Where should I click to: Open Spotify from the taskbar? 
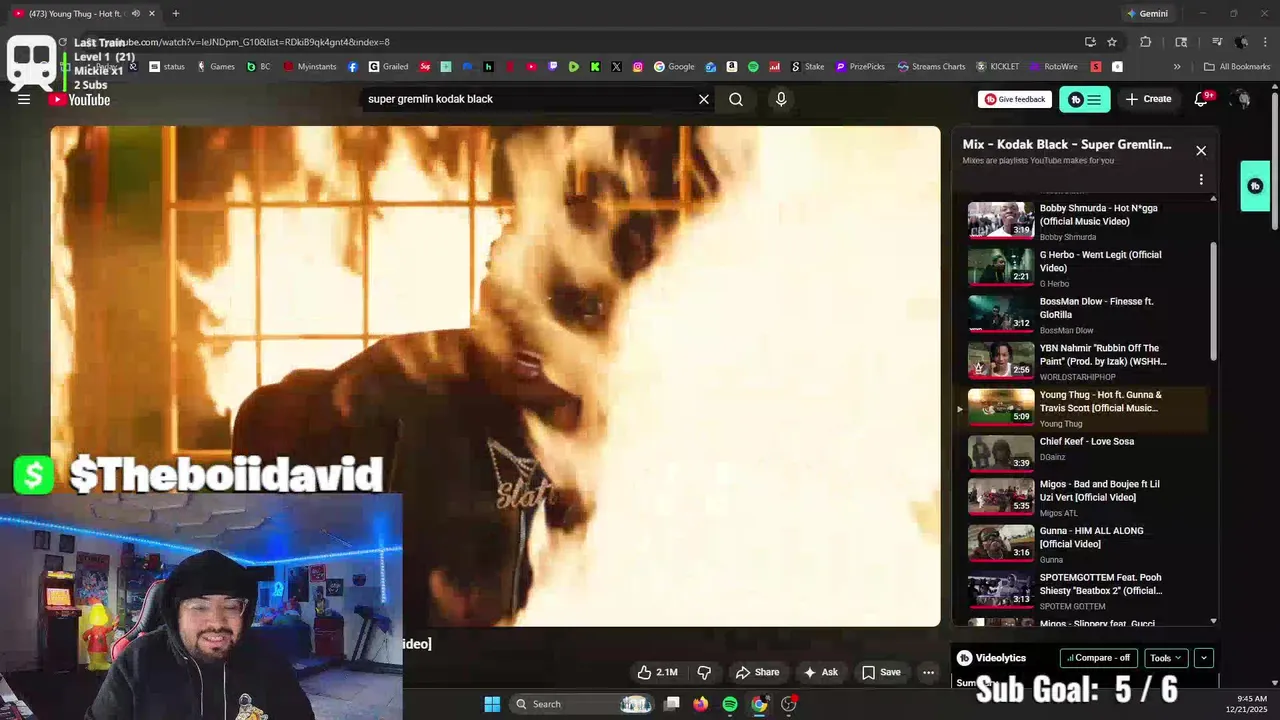tap(730, 704)
